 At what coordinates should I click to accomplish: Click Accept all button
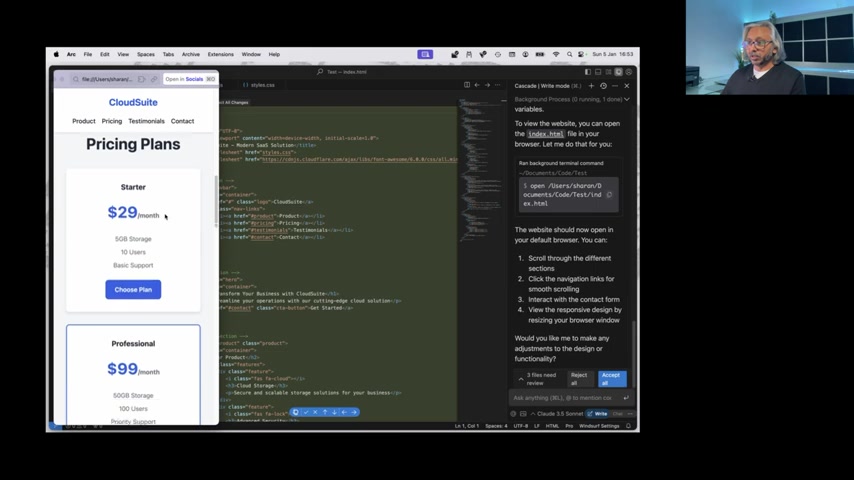pos(612,379)
